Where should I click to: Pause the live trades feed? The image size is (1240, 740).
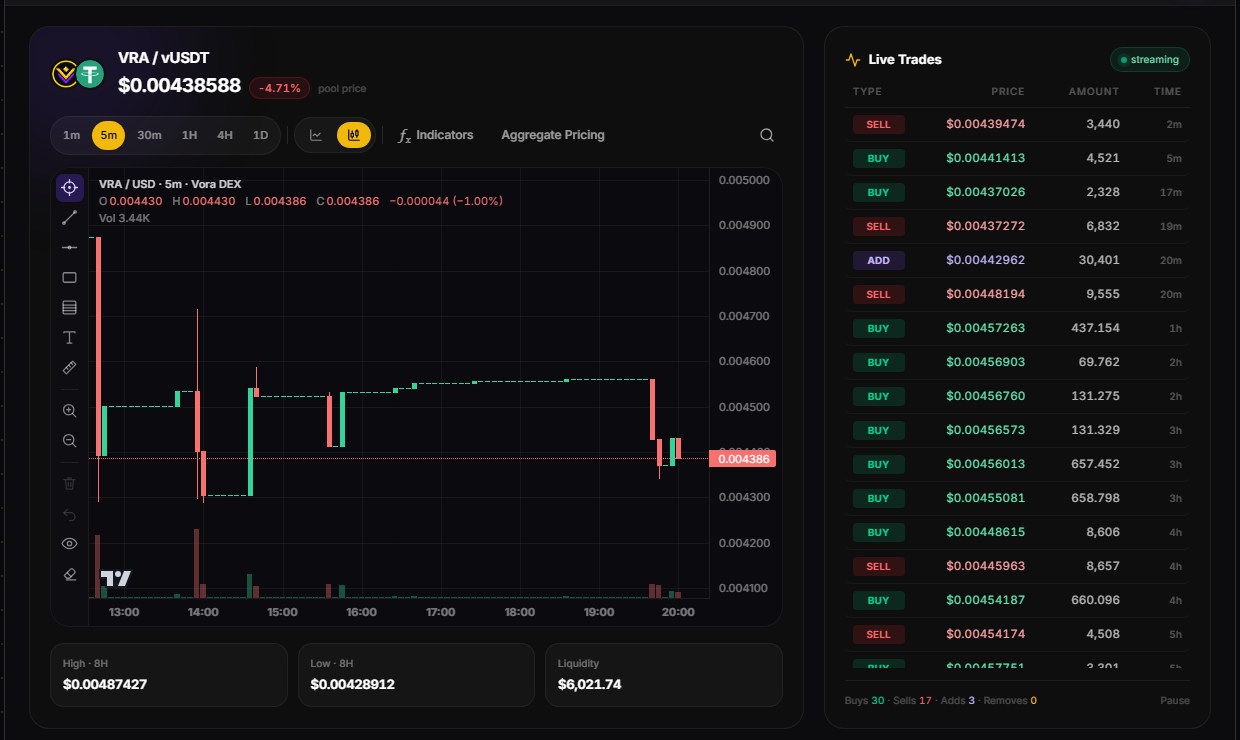click(1175, 700)
